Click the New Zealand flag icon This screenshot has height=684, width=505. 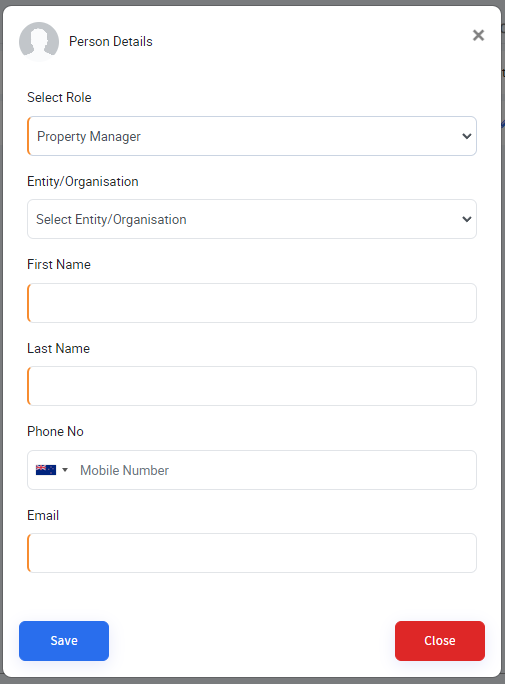(46, 470)
